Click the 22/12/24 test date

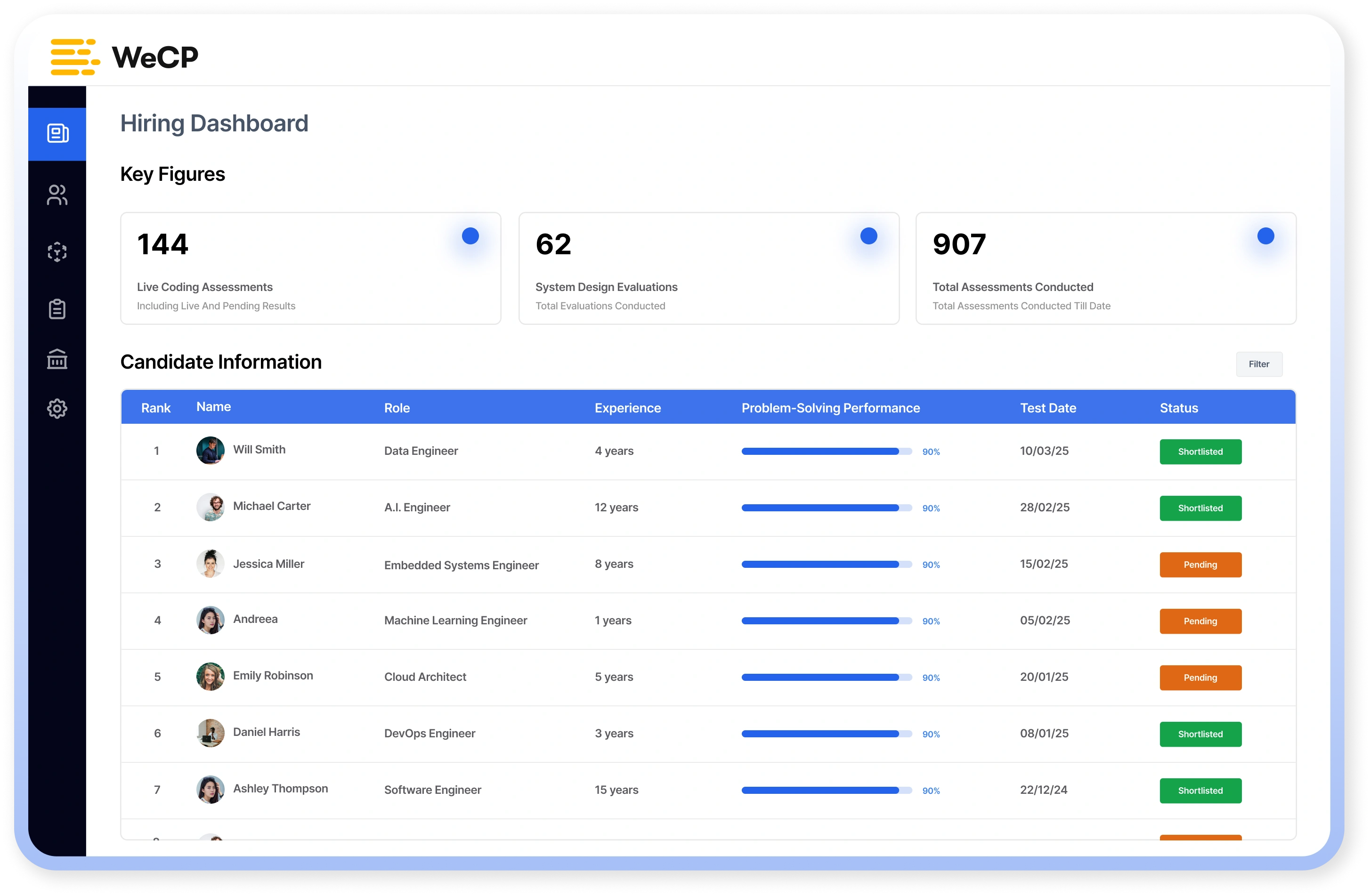[x=1044, y=790]
